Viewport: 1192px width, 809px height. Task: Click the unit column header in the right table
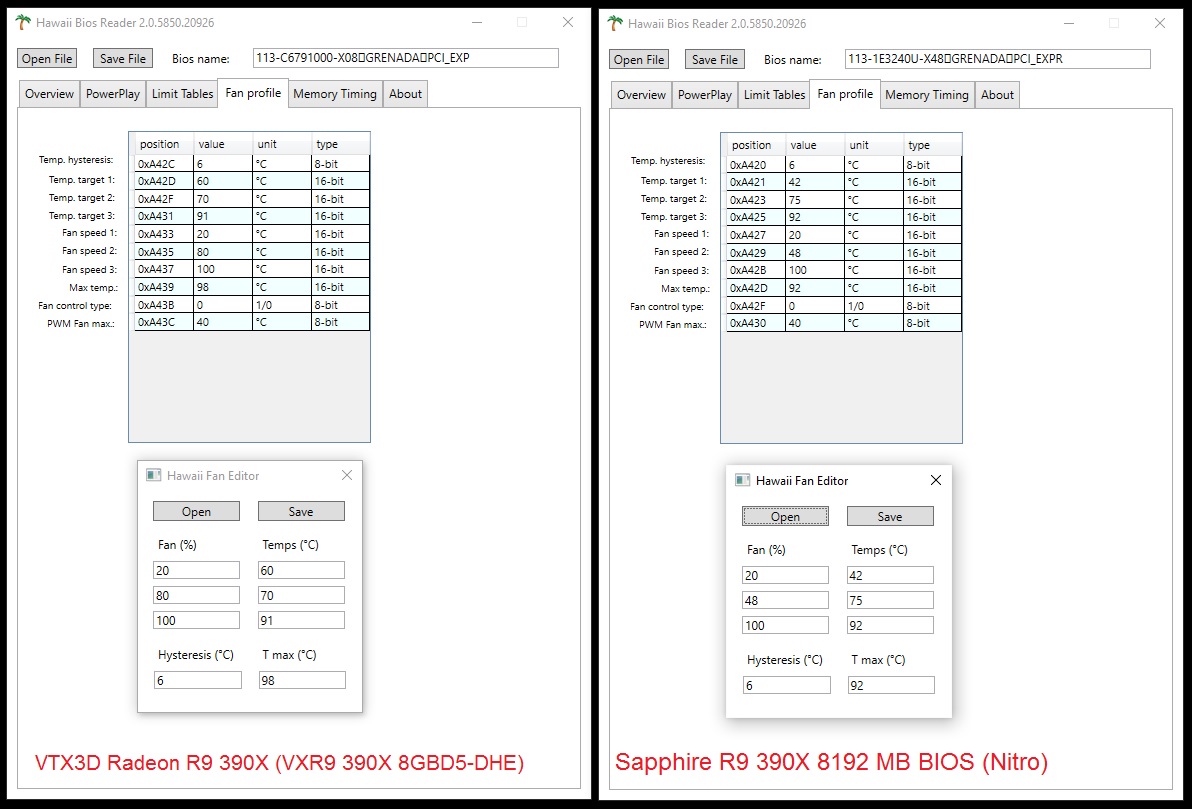(874, 144)
